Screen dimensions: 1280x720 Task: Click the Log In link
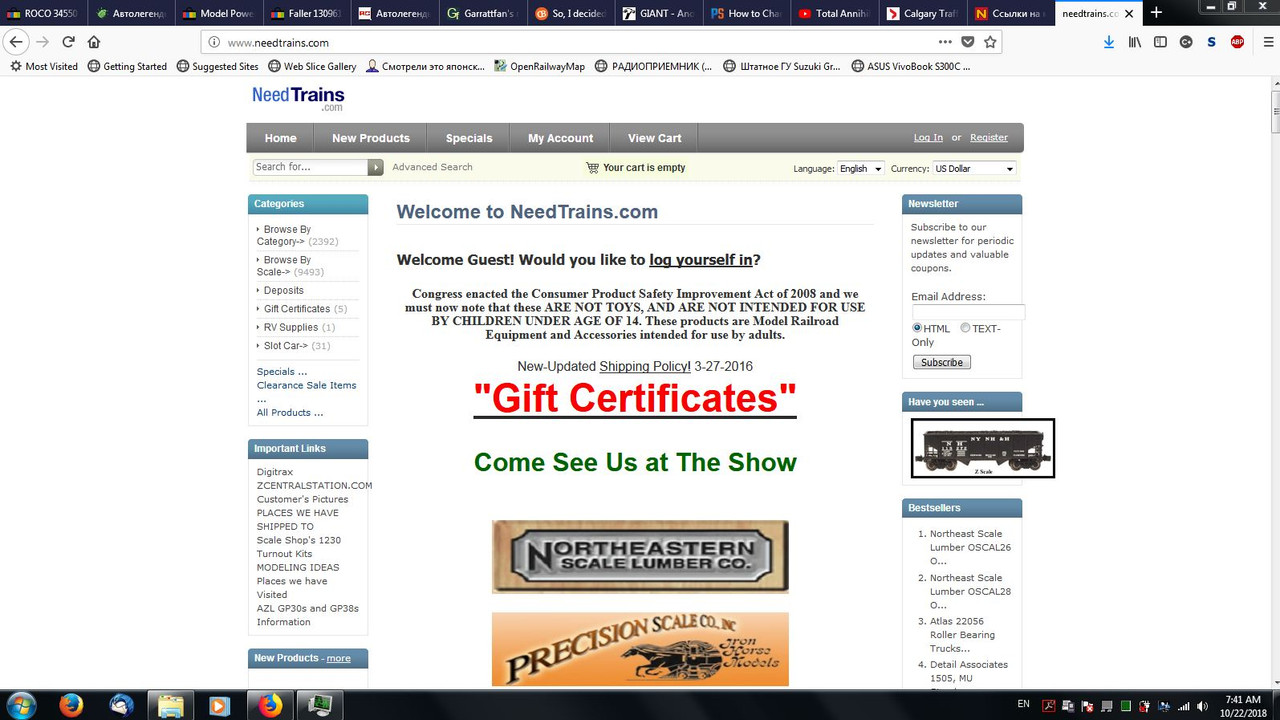coord(928,138)
